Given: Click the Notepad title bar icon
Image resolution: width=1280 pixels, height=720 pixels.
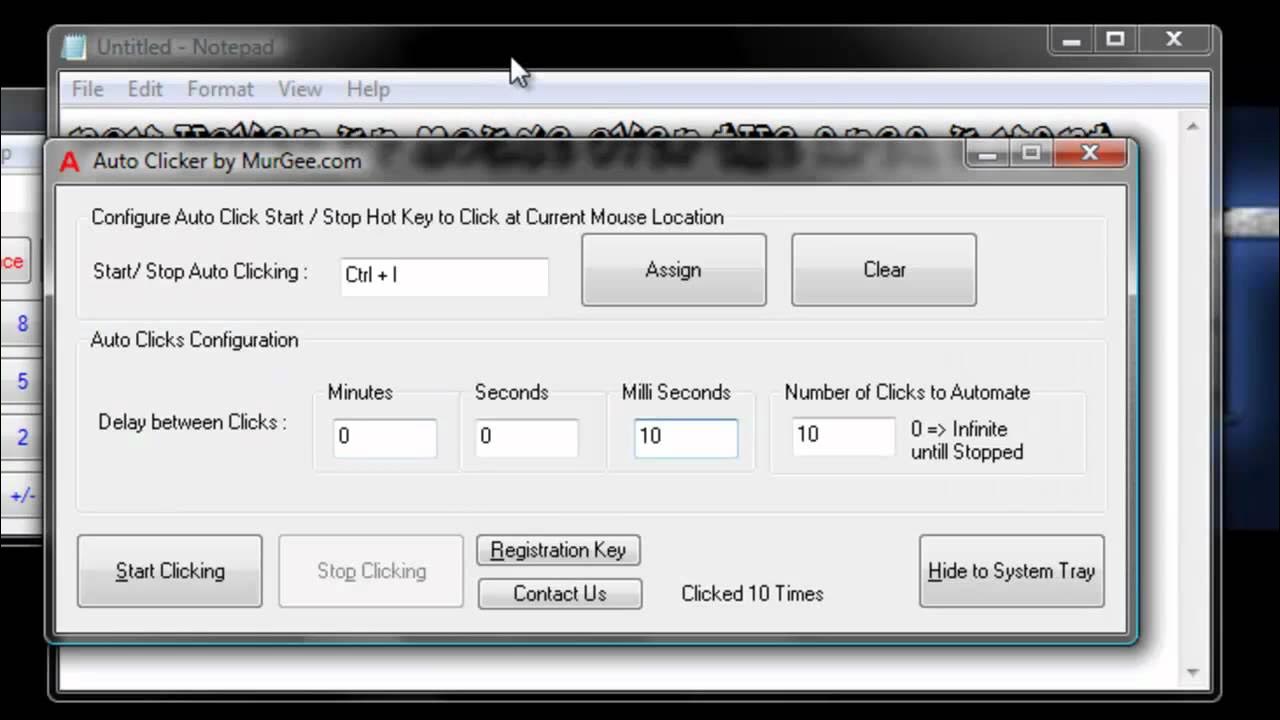Looking at the screenshot, I should click(x=73, y=47).
